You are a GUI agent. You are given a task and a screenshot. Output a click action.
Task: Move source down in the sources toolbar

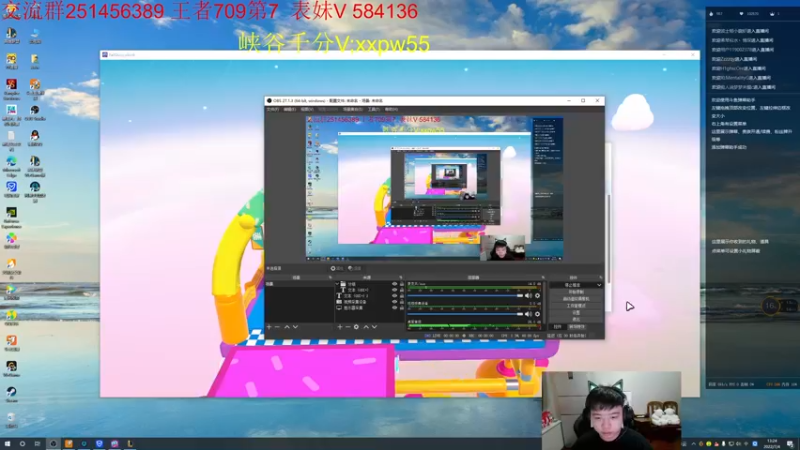pos(374,327)
